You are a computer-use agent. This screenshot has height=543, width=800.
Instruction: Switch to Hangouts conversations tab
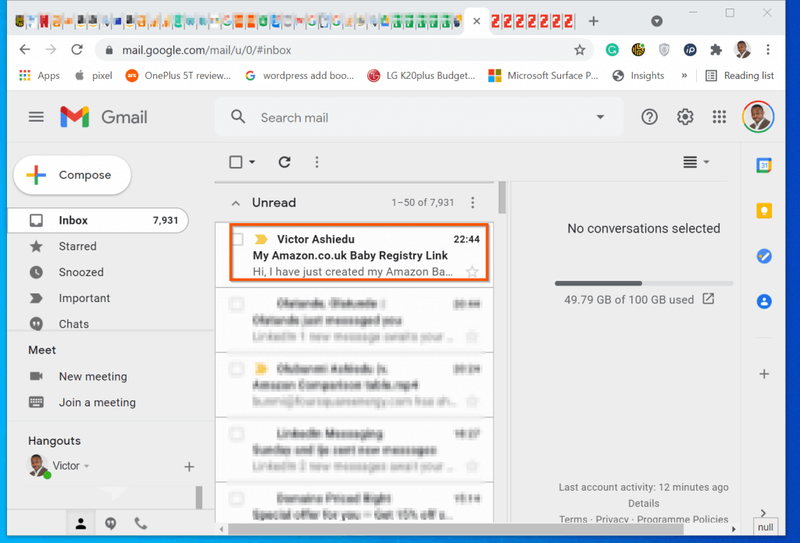pyautogui.click(x=110, y=524)
